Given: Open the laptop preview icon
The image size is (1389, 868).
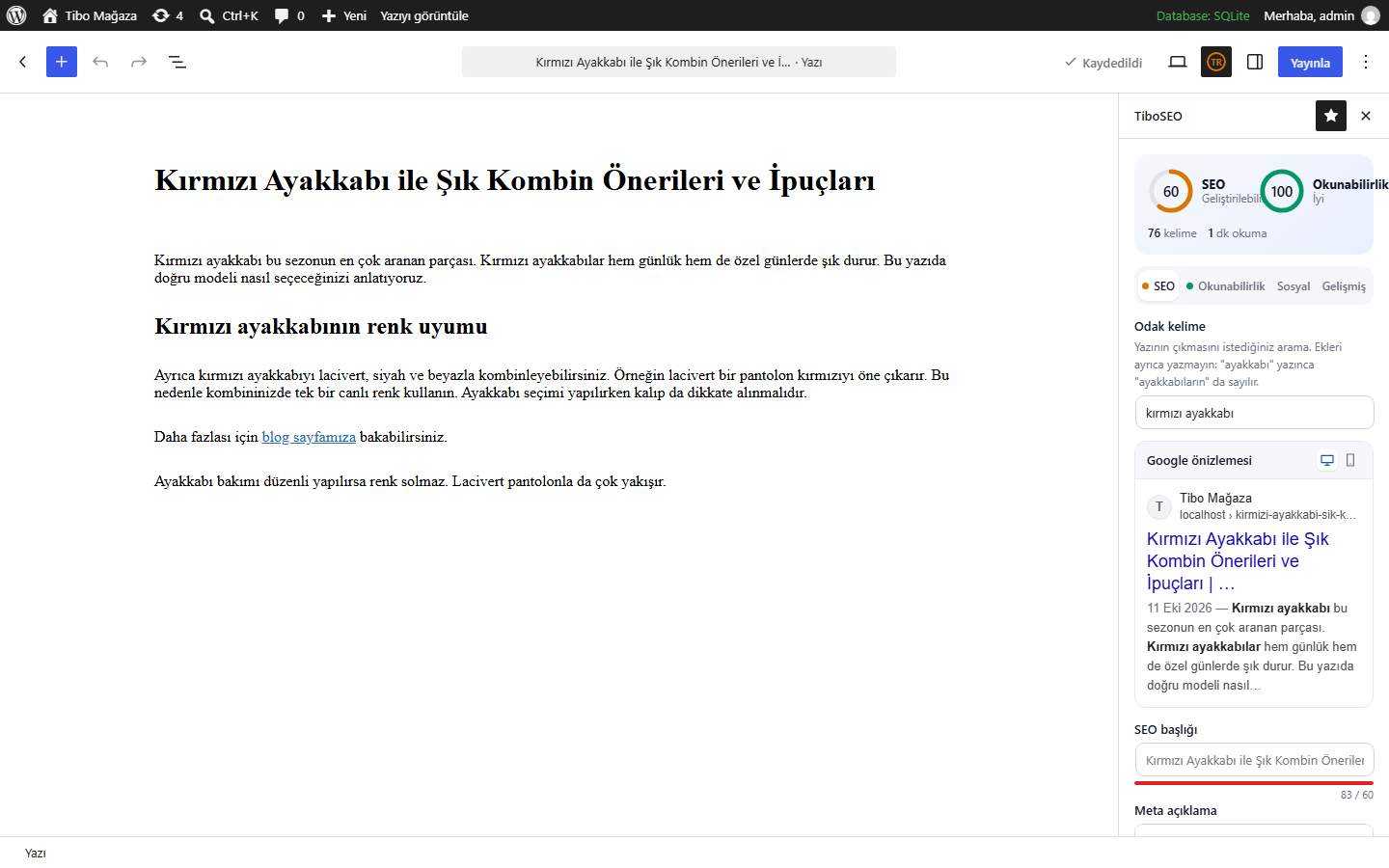Looking at the screenshot, I should tap(1178, 62).
